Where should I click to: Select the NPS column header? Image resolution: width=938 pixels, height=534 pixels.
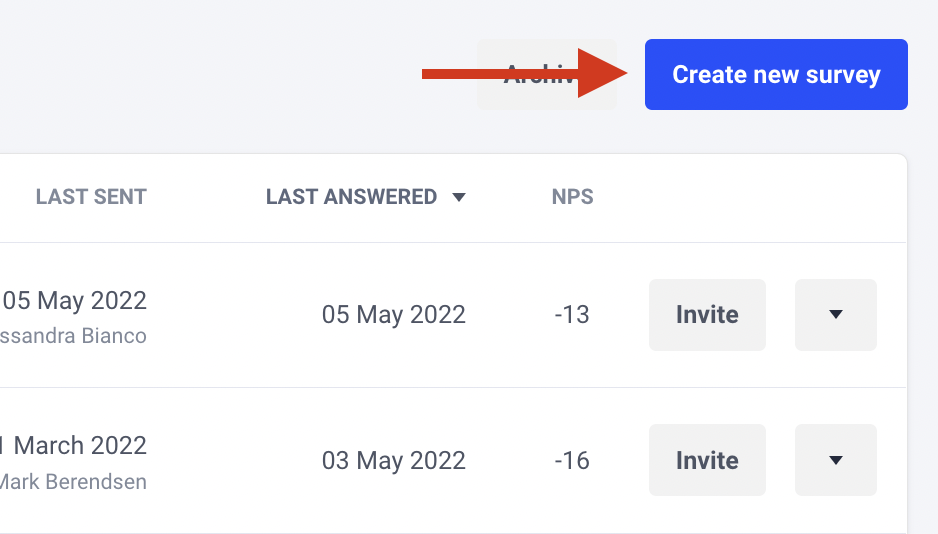[572, 197]
